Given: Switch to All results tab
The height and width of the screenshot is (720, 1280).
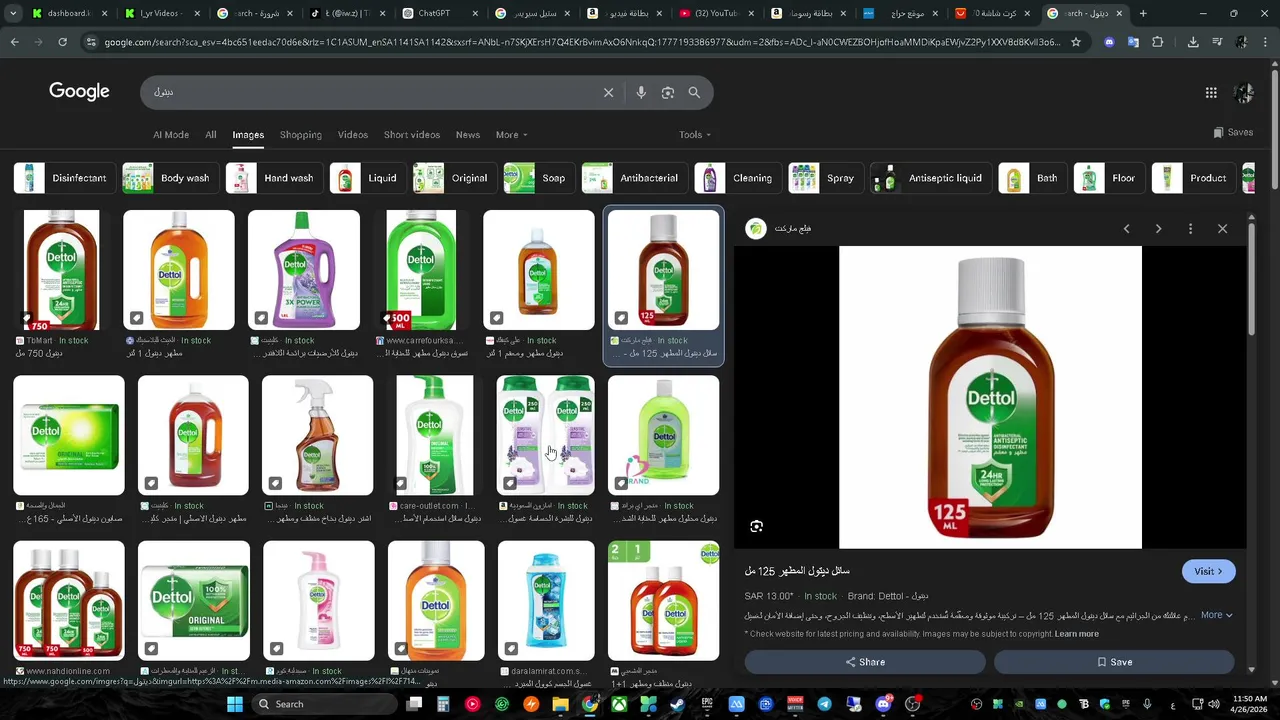Looking at the screenshot, I should [x=210, y=135].
